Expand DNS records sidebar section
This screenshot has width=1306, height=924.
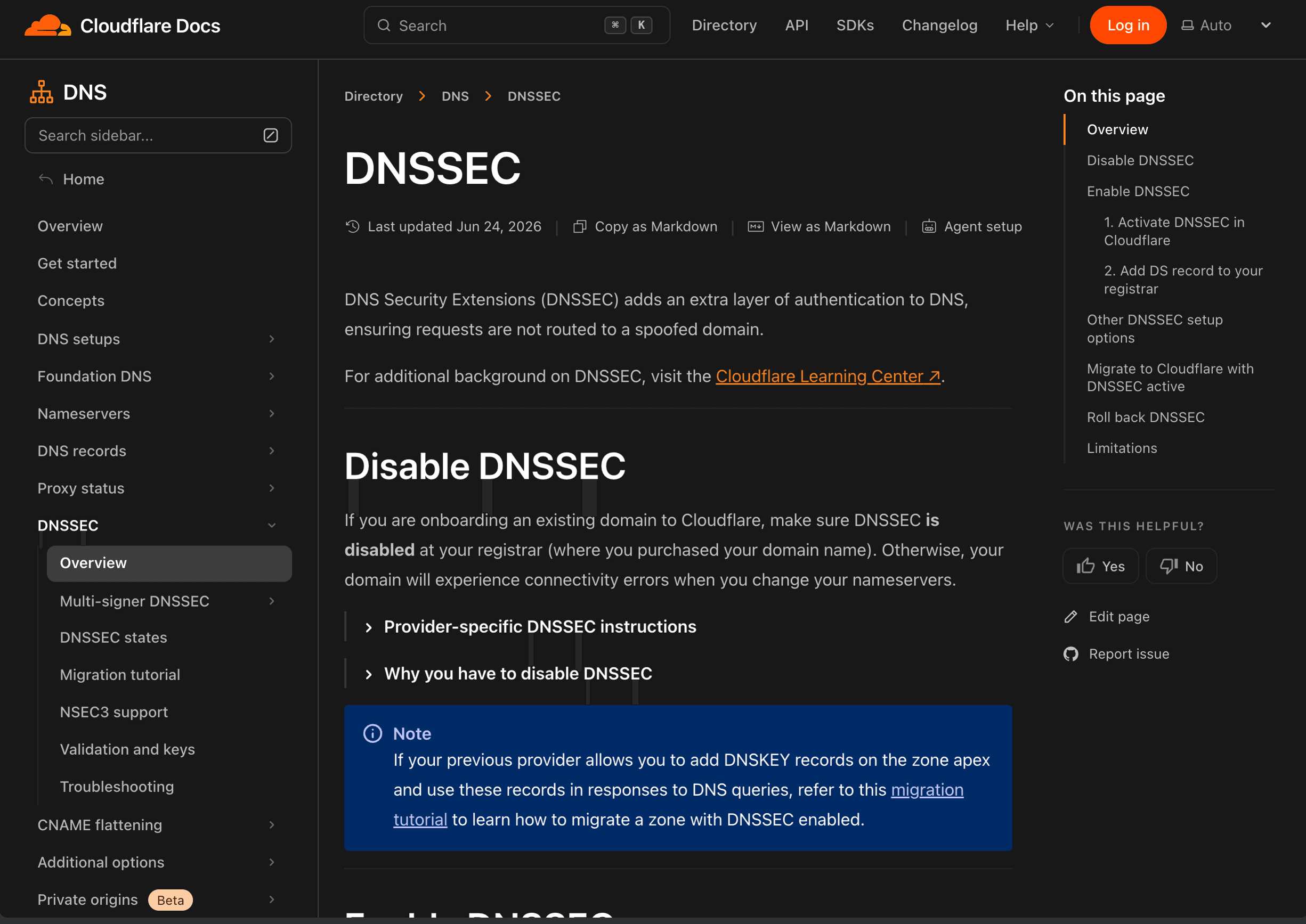pyautogui.click(x=272, y=451)
